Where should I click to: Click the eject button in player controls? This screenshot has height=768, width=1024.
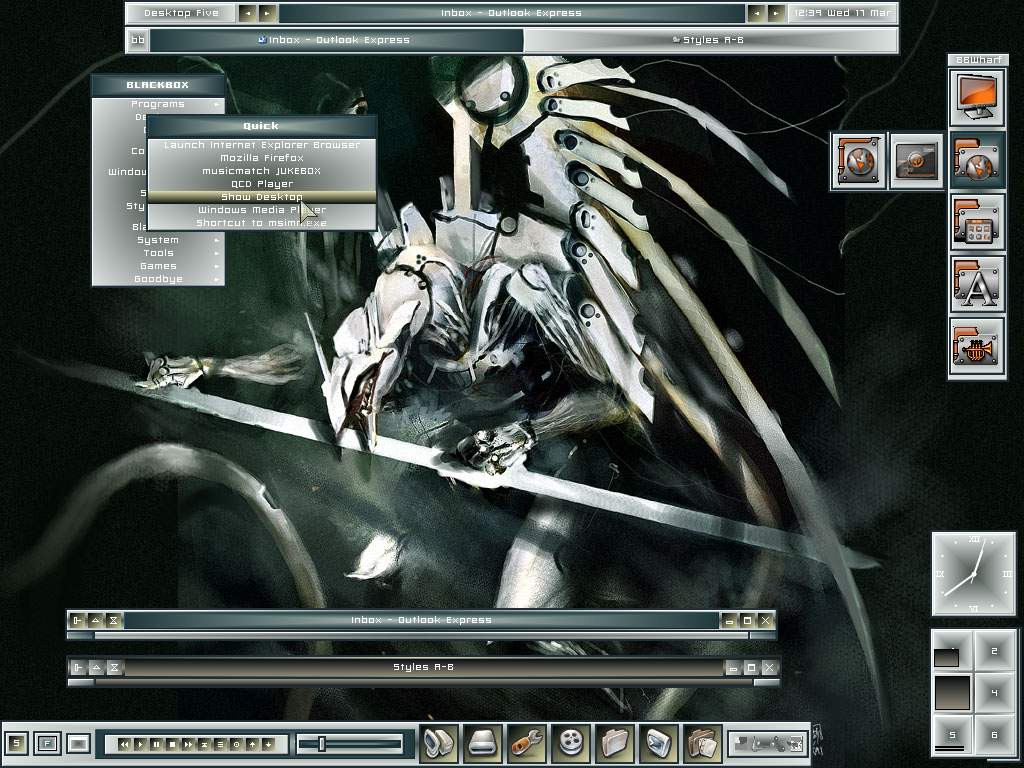pos(204,744)
